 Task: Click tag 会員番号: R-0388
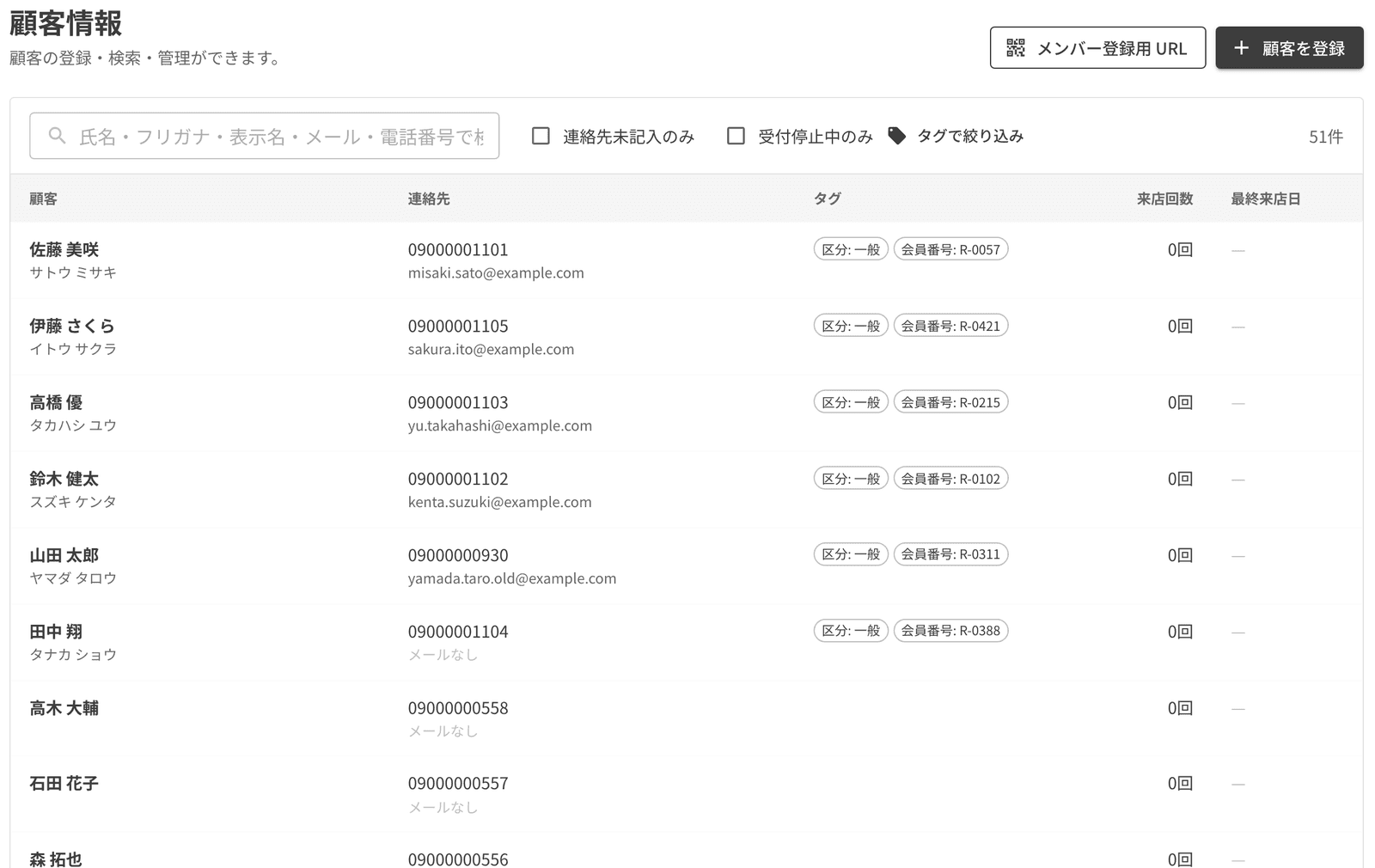click(950, 631)
